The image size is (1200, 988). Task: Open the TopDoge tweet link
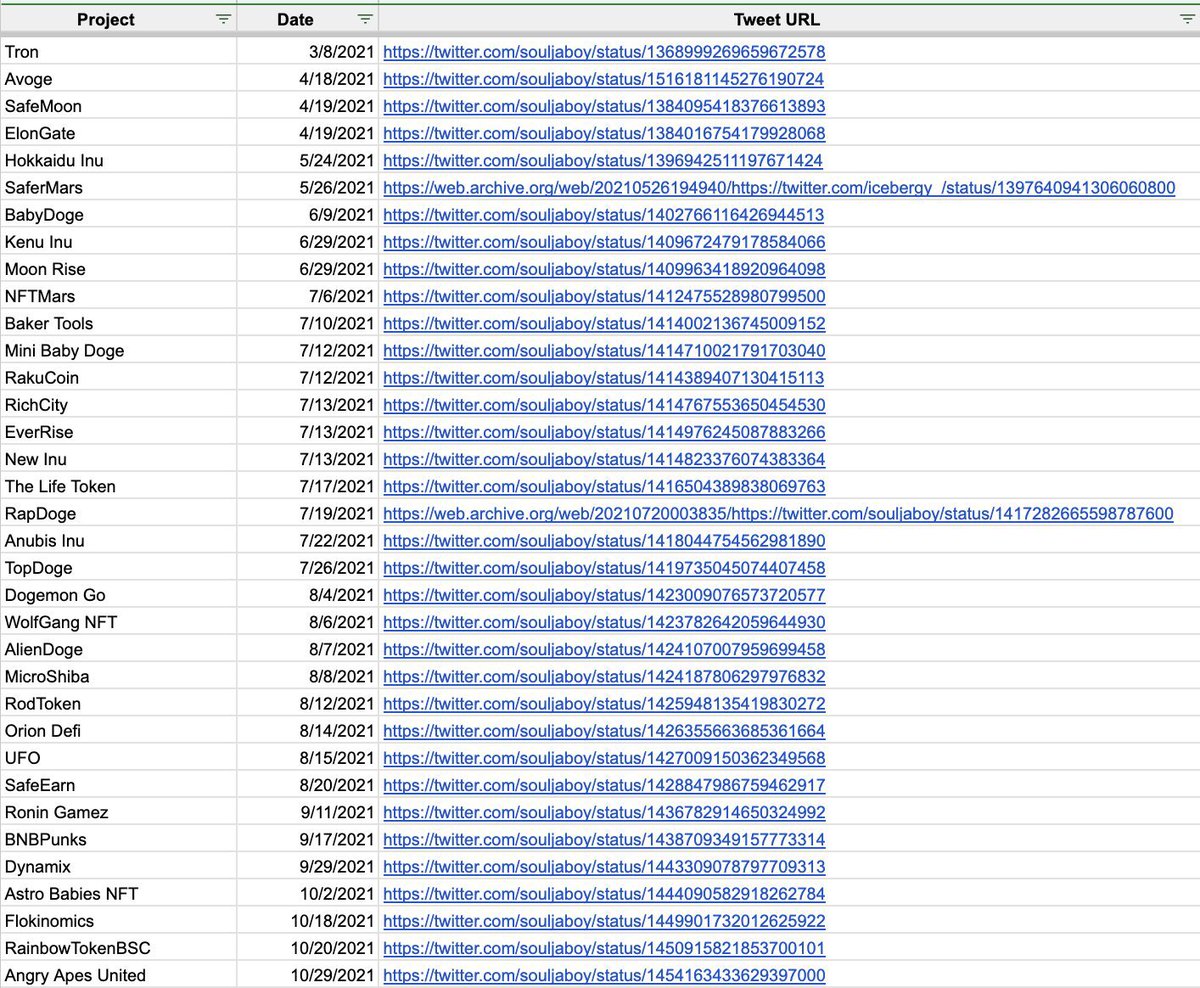pos(604,568)
